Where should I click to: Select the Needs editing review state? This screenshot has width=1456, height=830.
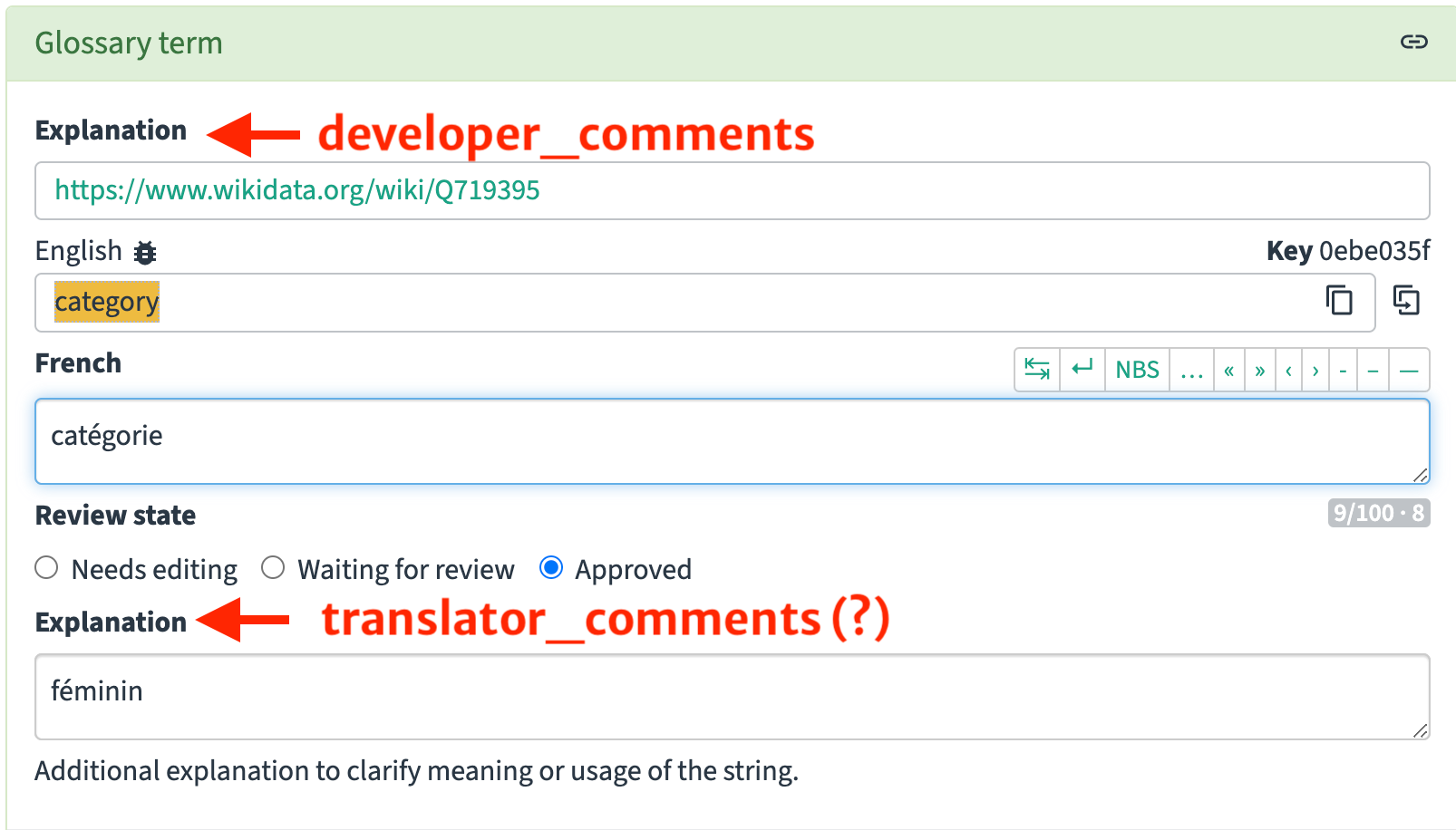click(x=46, y=568)
